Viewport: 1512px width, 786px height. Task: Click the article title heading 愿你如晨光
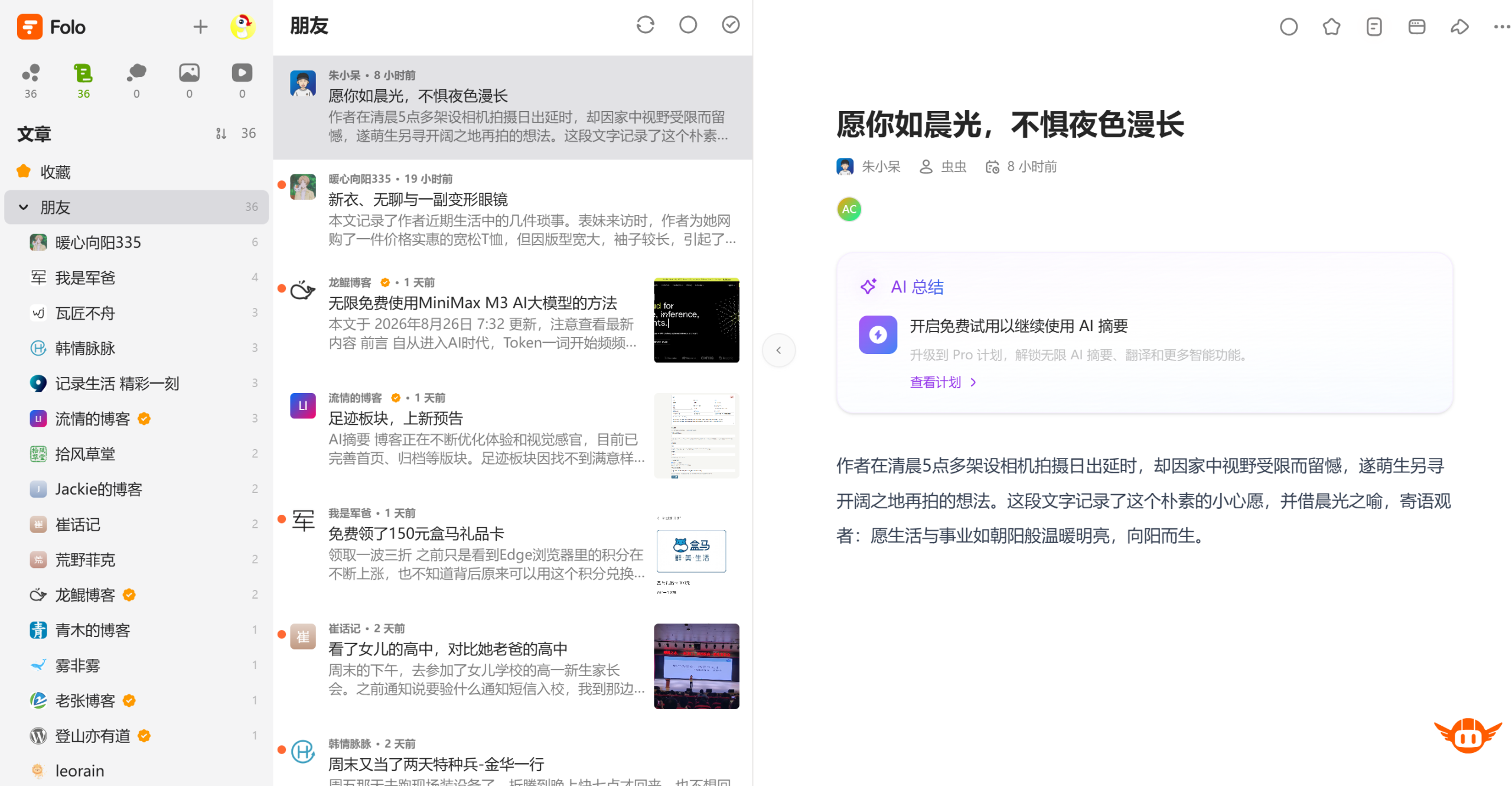coord(1009,125)
